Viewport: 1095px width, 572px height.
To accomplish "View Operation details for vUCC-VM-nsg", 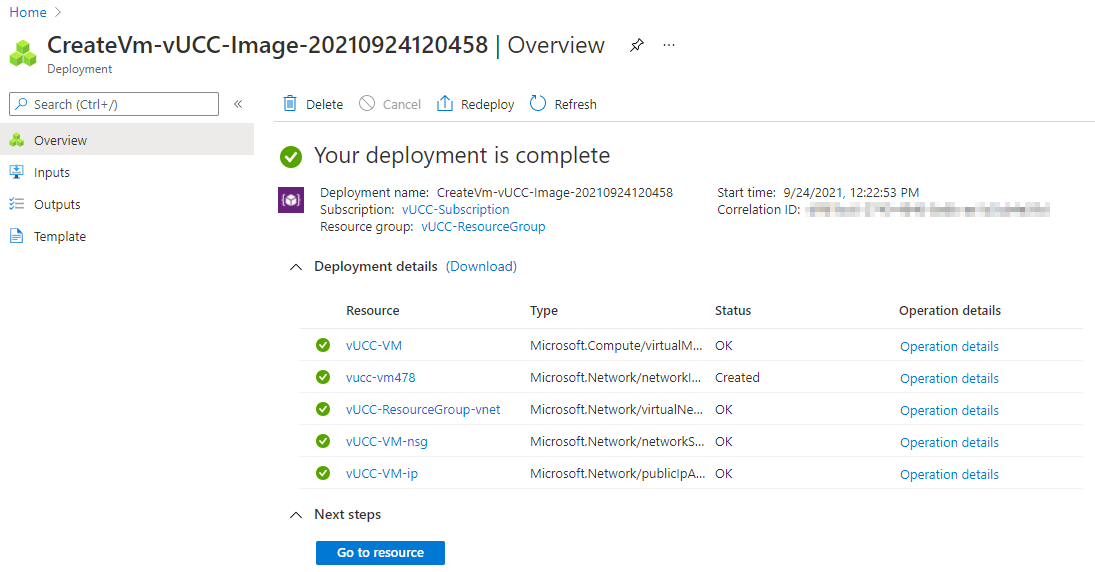I will tap(949, 442).
